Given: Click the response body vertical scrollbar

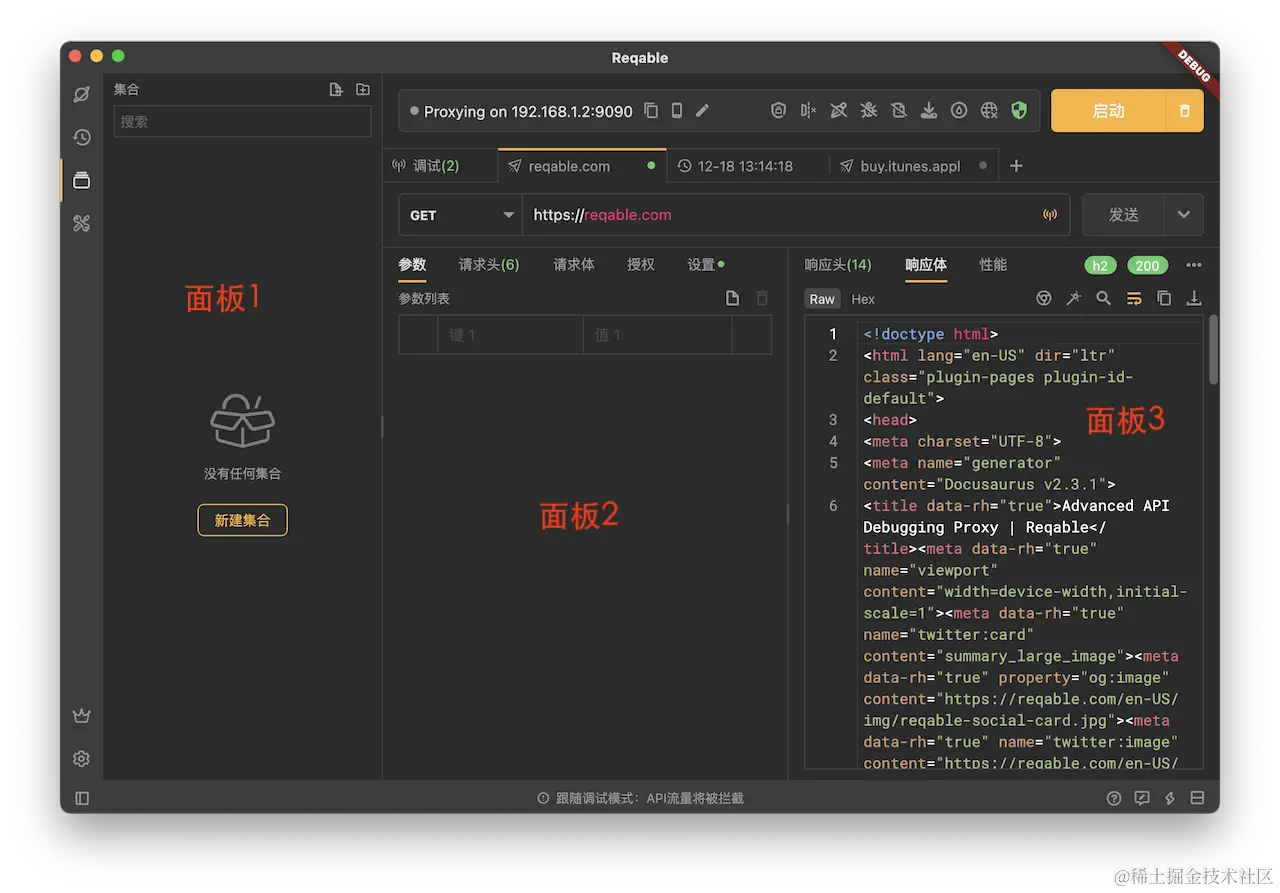Looking at the screenshot, I should [x=1214, y=350].
